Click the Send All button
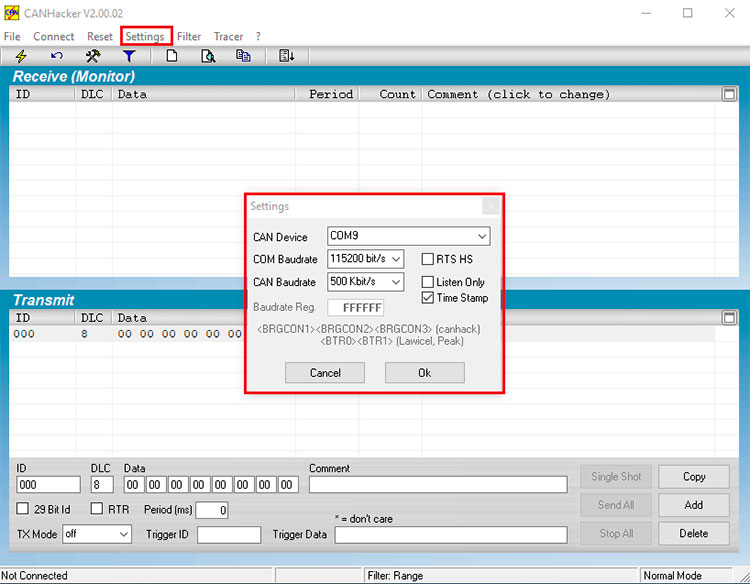The width and height of the screenshot is (750, 584). click(x=616, y=505)
